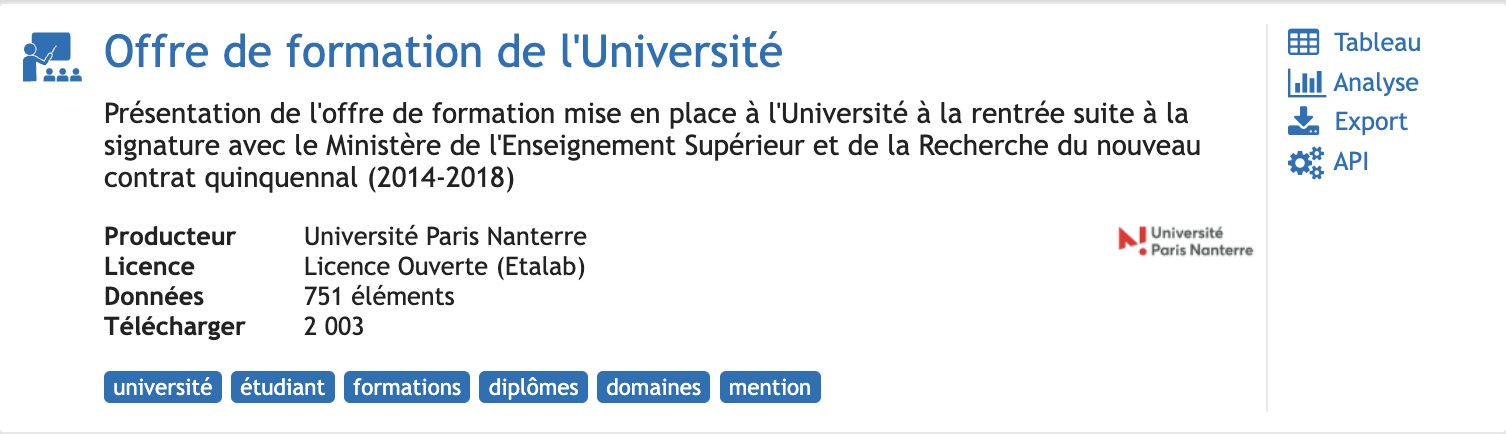This screenshot has width=1506, height=434.
Task: Open the Tableau view link
Action: (1377, 43)
